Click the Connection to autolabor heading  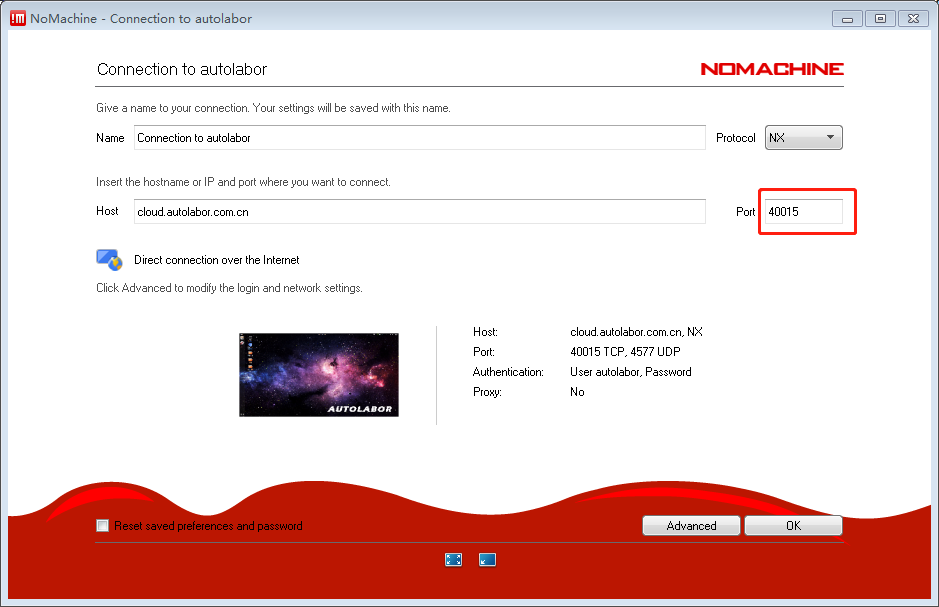tap(182, 70)
